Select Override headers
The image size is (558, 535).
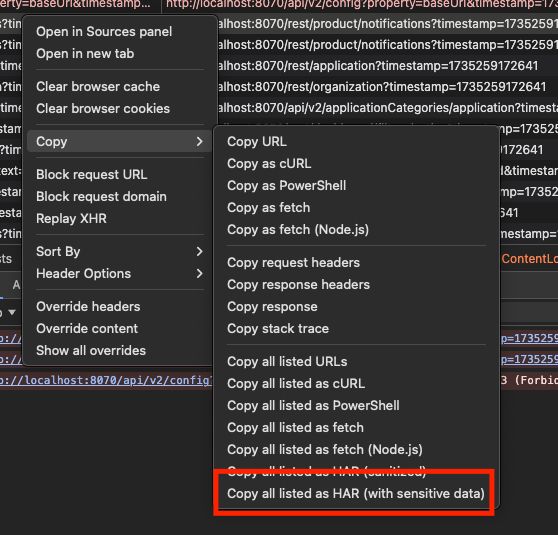click(x=88, y=306)
